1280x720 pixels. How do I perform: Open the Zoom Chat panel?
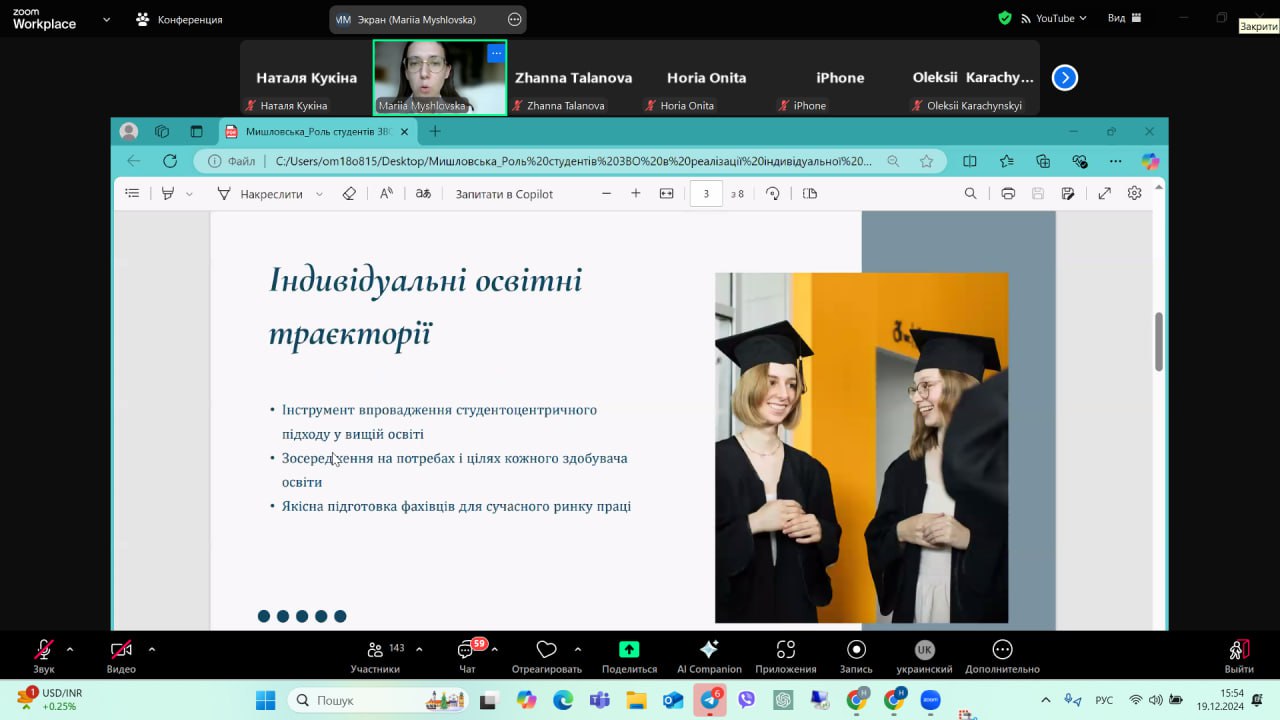click(x=466, y=651)
